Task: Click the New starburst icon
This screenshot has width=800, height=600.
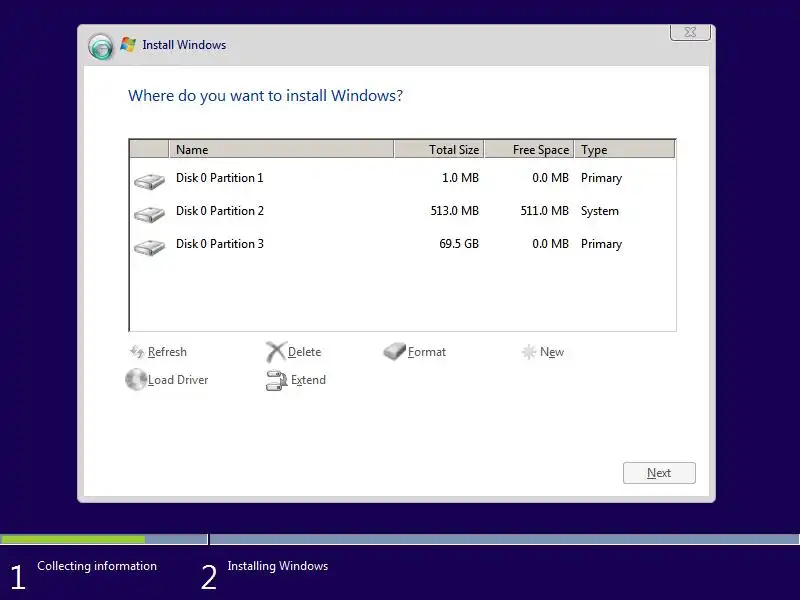Action: [529, 352]
